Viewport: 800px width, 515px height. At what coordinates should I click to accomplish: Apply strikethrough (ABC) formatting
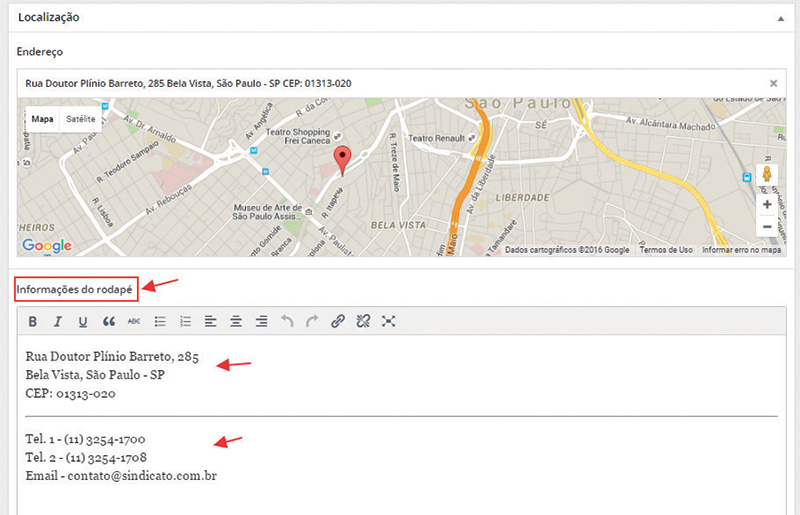[x=134, y=322]
